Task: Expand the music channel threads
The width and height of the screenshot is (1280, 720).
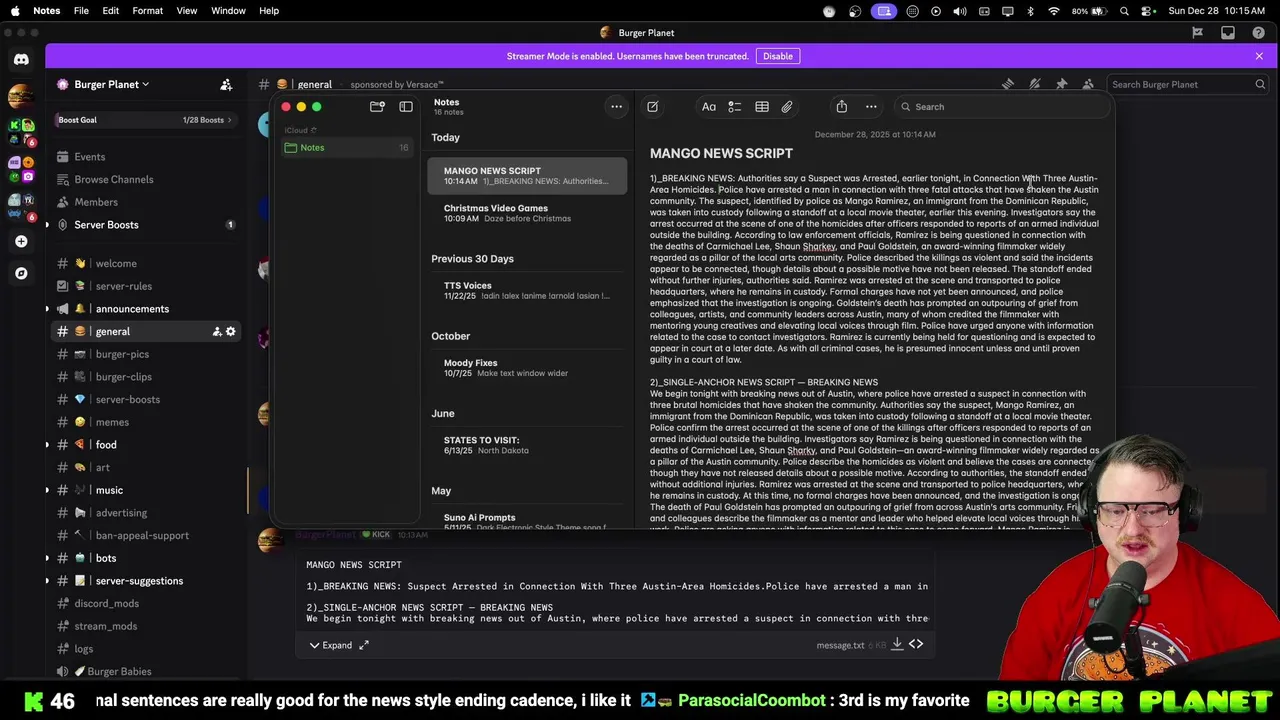Action: 47,490
